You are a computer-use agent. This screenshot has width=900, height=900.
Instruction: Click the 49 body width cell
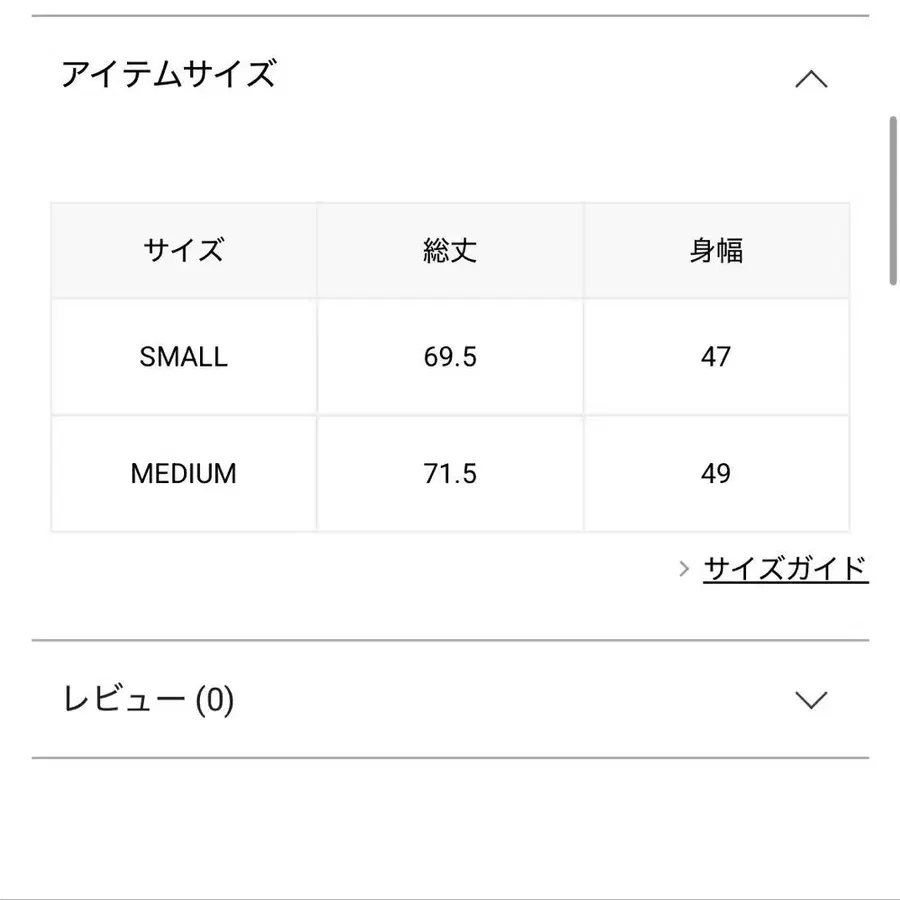(x=716, y=473)
